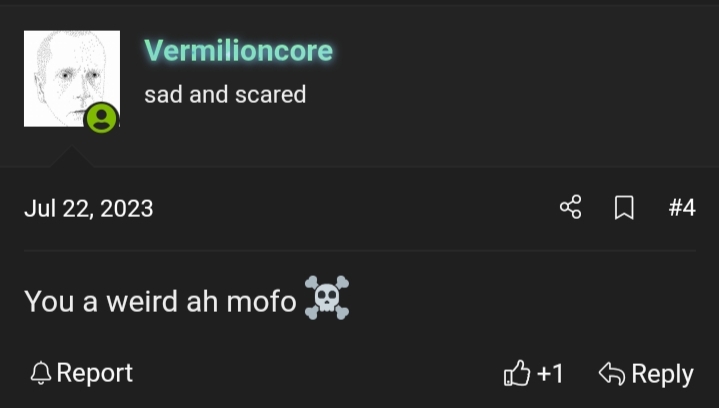Viewport: 719px width, 408px height.
Task: Open the Vermilioncore username profile link
Action: click(x=238, y=50)
